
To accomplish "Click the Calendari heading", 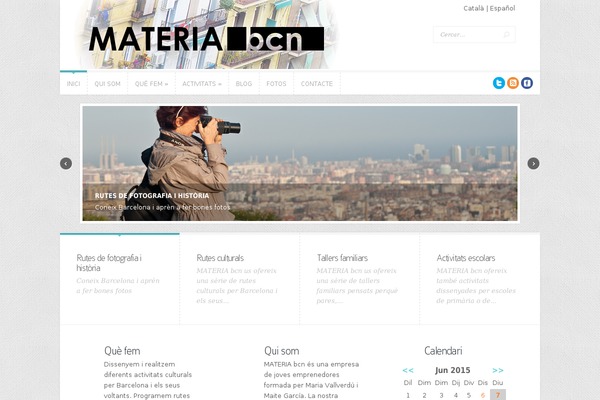I will [x=443, y=351].
